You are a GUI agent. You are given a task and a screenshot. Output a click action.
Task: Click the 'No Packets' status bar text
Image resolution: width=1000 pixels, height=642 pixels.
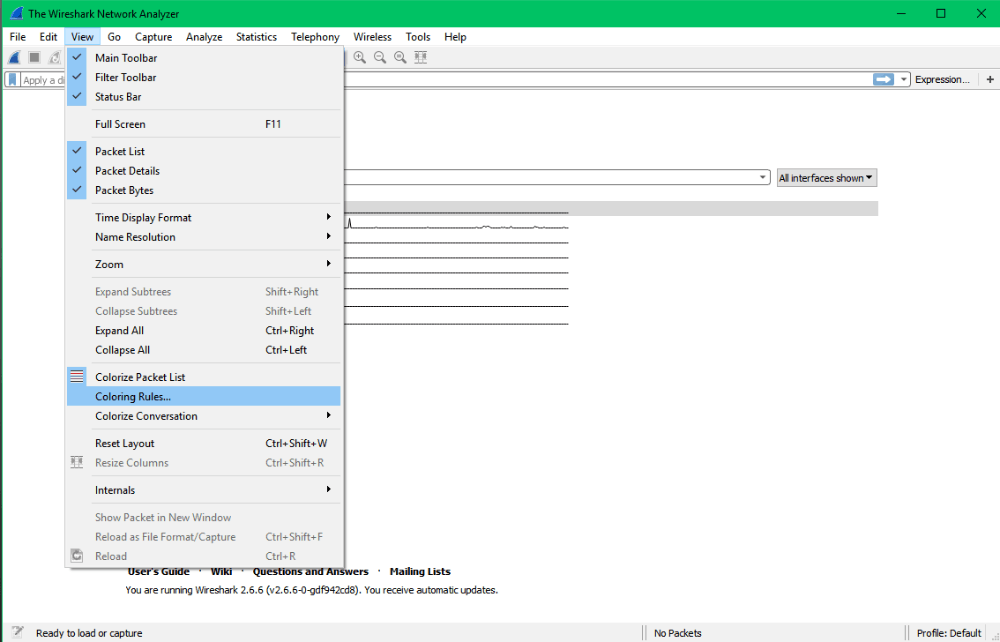(677, 633)
